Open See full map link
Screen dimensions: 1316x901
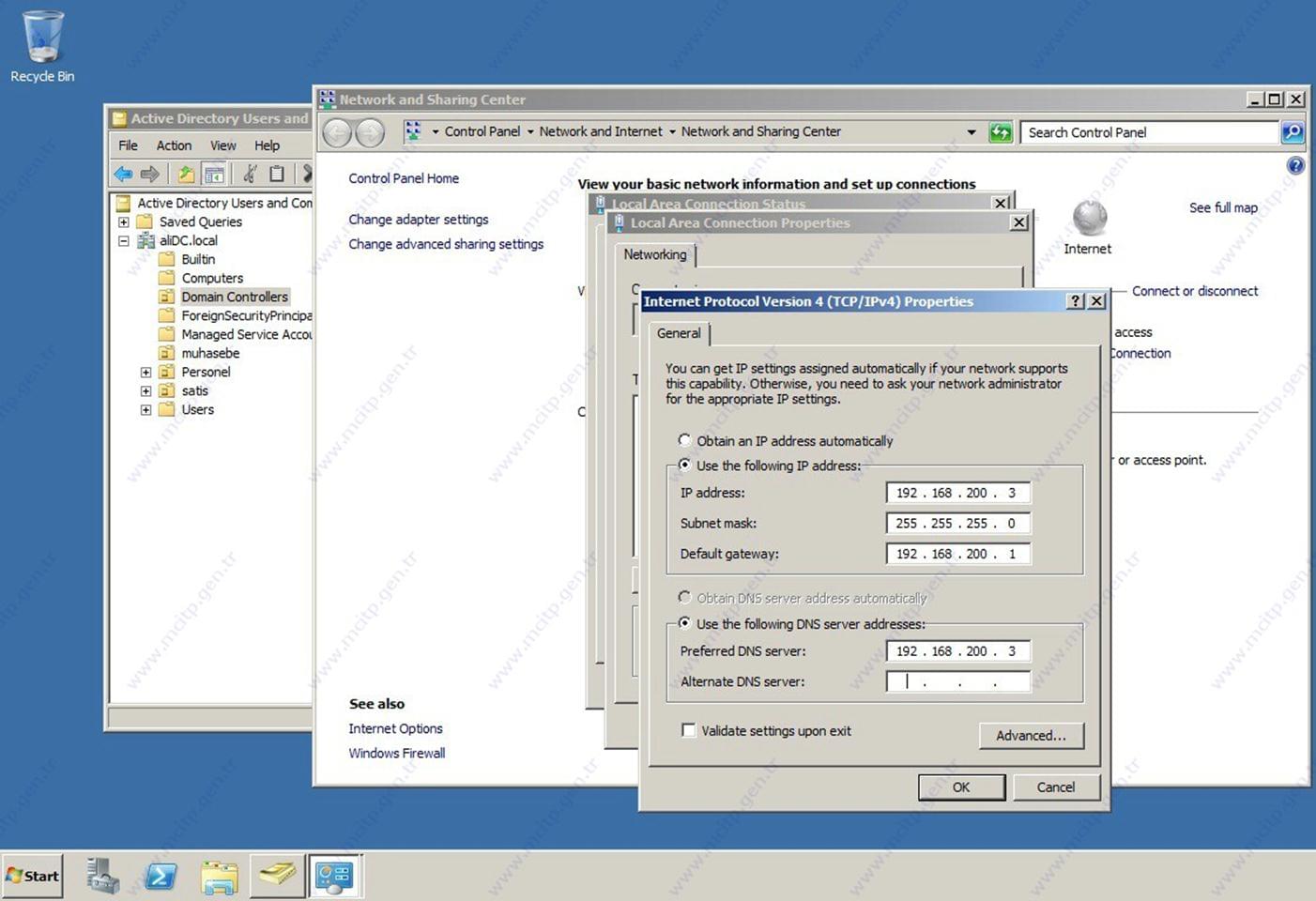1223,207
